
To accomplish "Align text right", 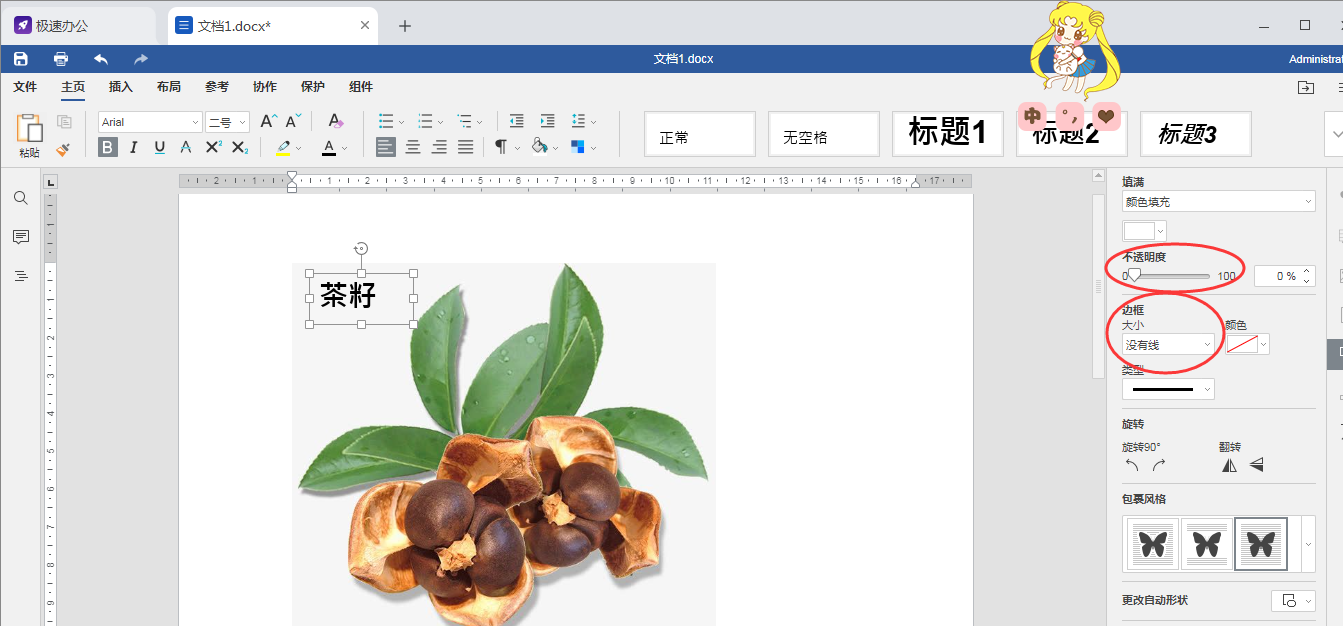I will point(439,147).
